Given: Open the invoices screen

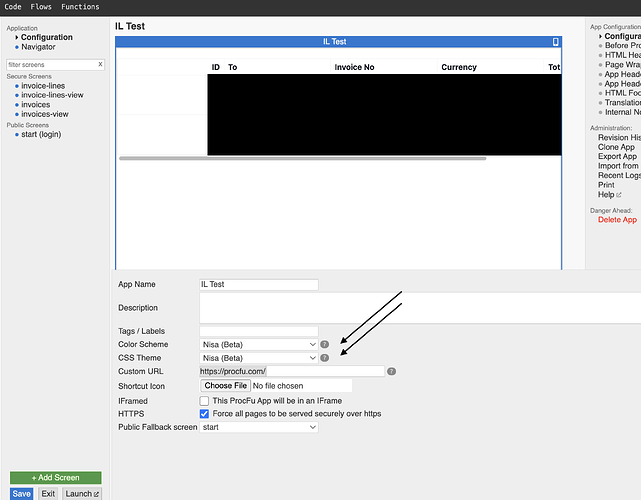Looking at the screenshot, I should (x=36, y=105).
